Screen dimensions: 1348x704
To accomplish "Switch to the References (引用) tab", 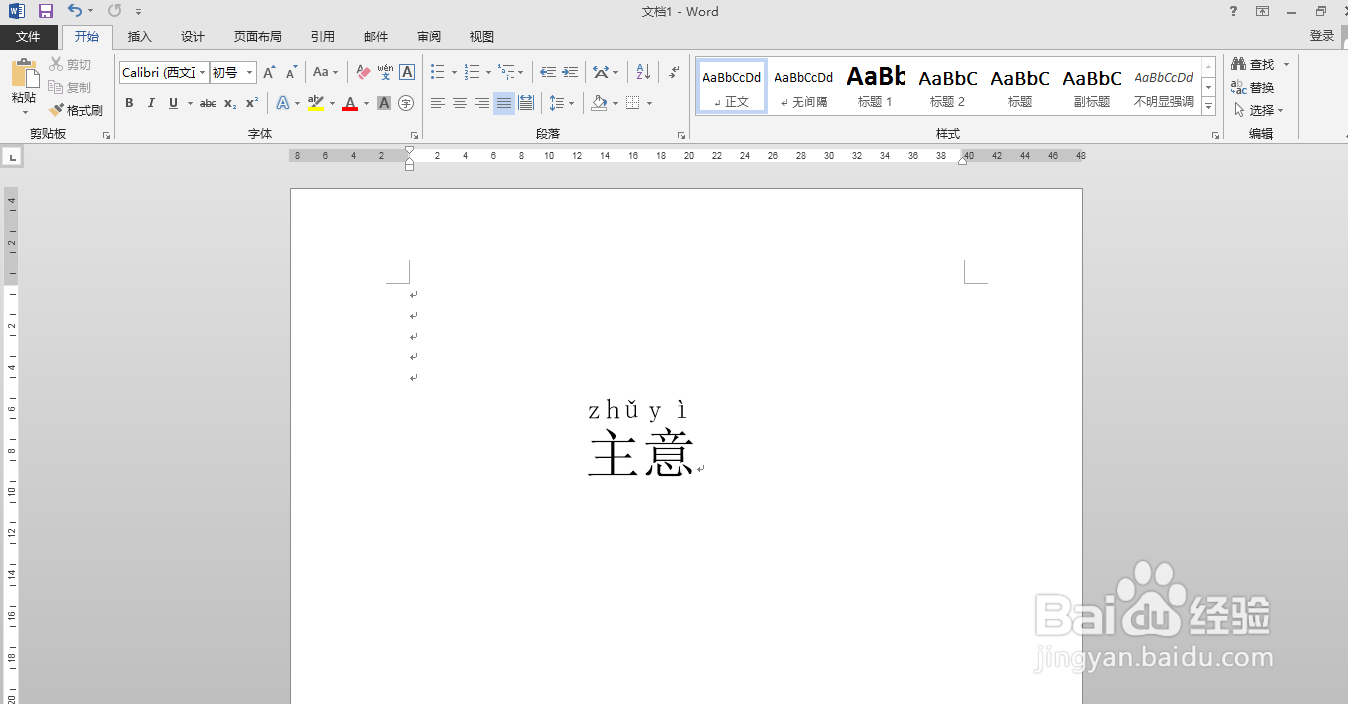I will (322, 37).
